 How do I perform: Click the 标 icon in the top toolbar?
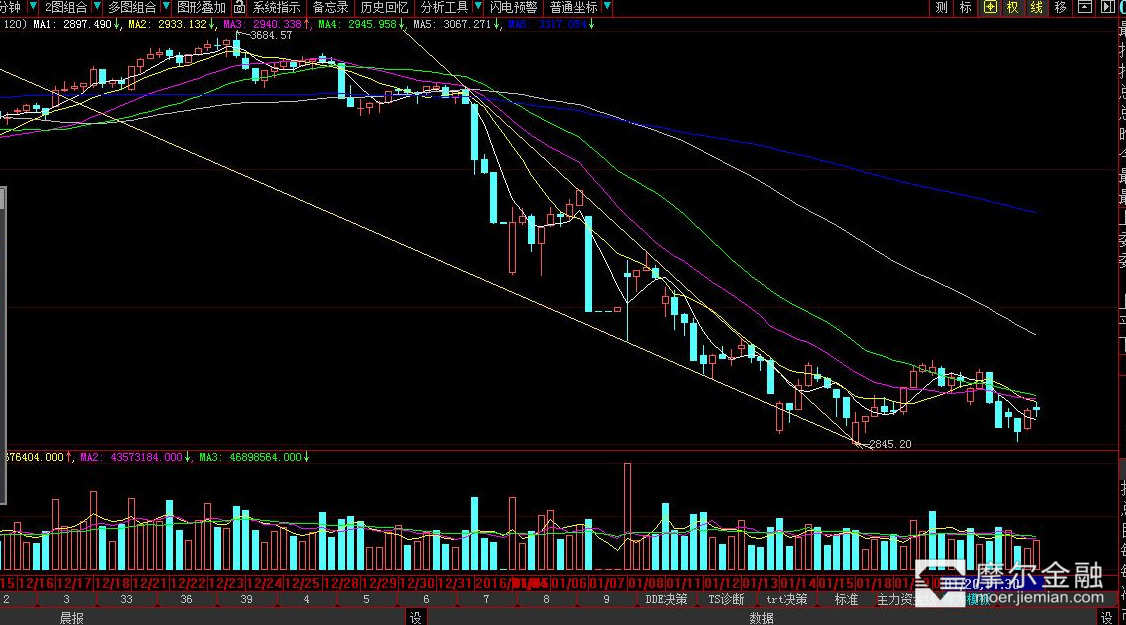click(x=965, y=8)
